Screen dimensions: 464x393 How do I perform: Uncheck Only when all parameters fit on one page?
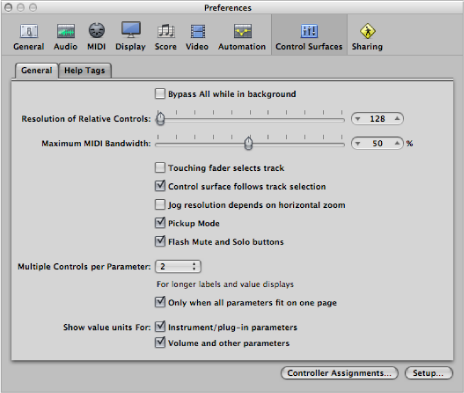point(160,302)
